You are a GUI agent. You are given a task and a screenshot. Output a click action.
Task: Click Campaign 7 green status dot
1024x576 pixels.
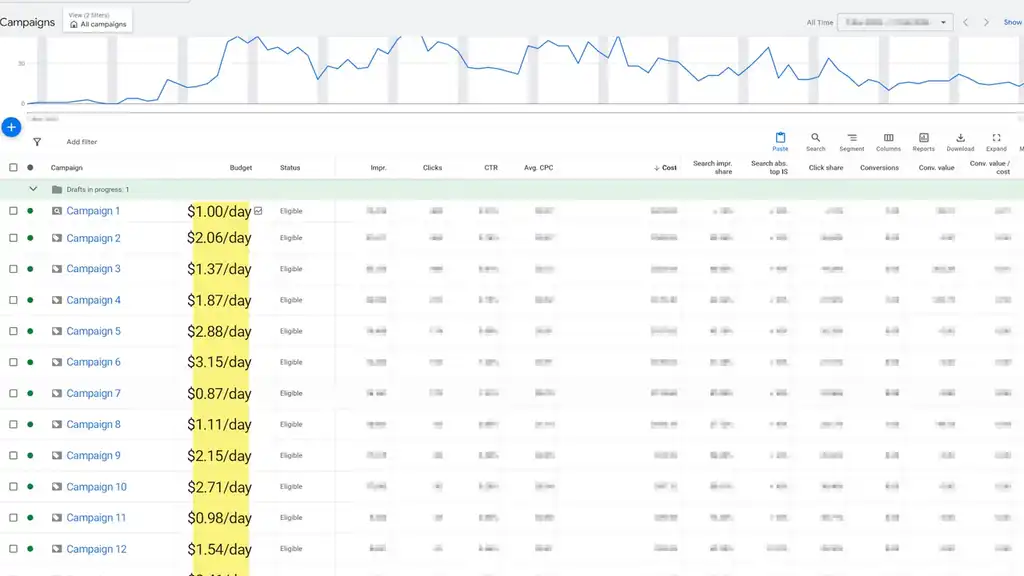click(x=30, y=393)
